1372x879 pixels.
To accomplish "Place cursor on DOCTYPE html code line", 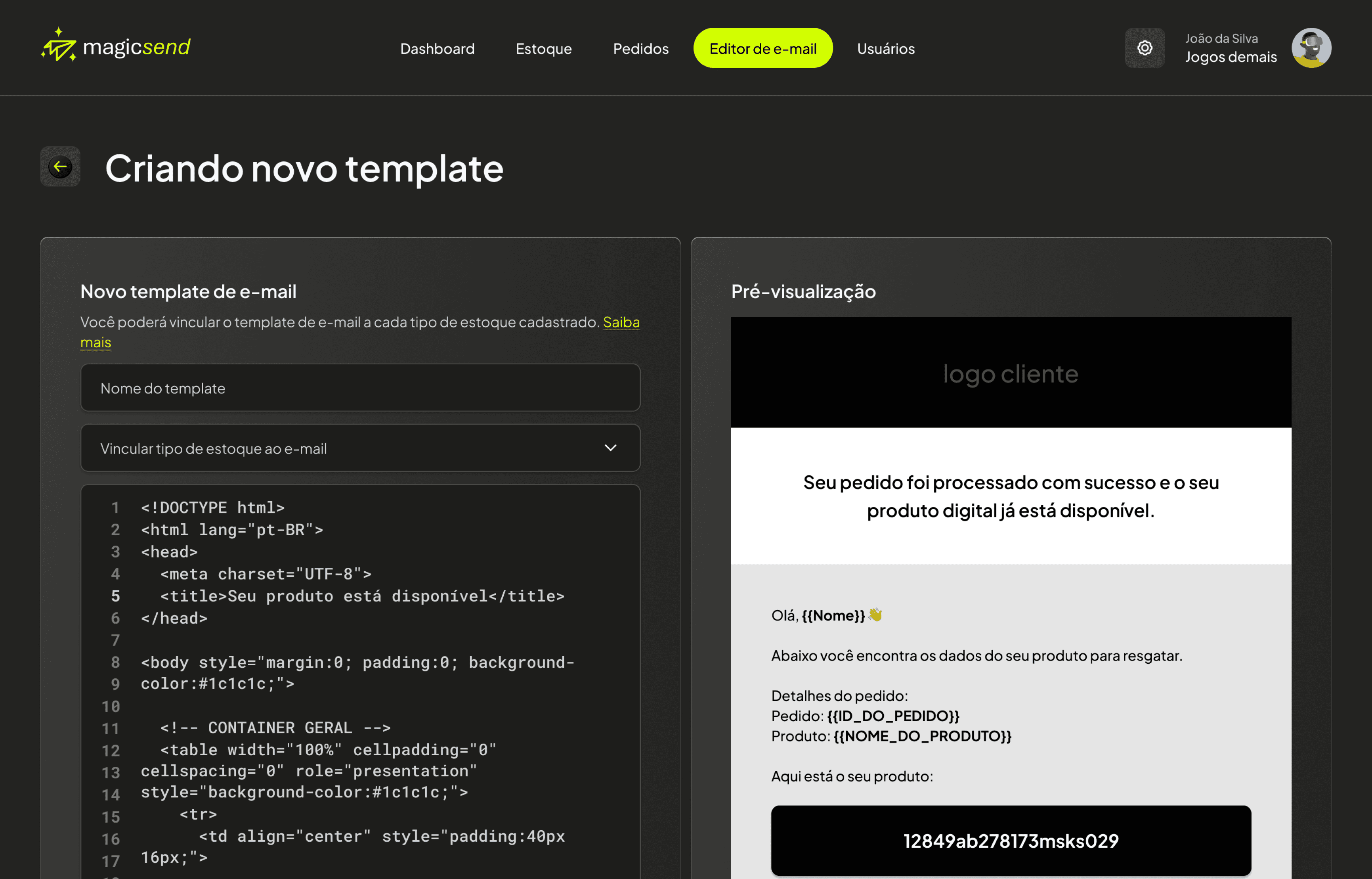I will tap(212, 507).
